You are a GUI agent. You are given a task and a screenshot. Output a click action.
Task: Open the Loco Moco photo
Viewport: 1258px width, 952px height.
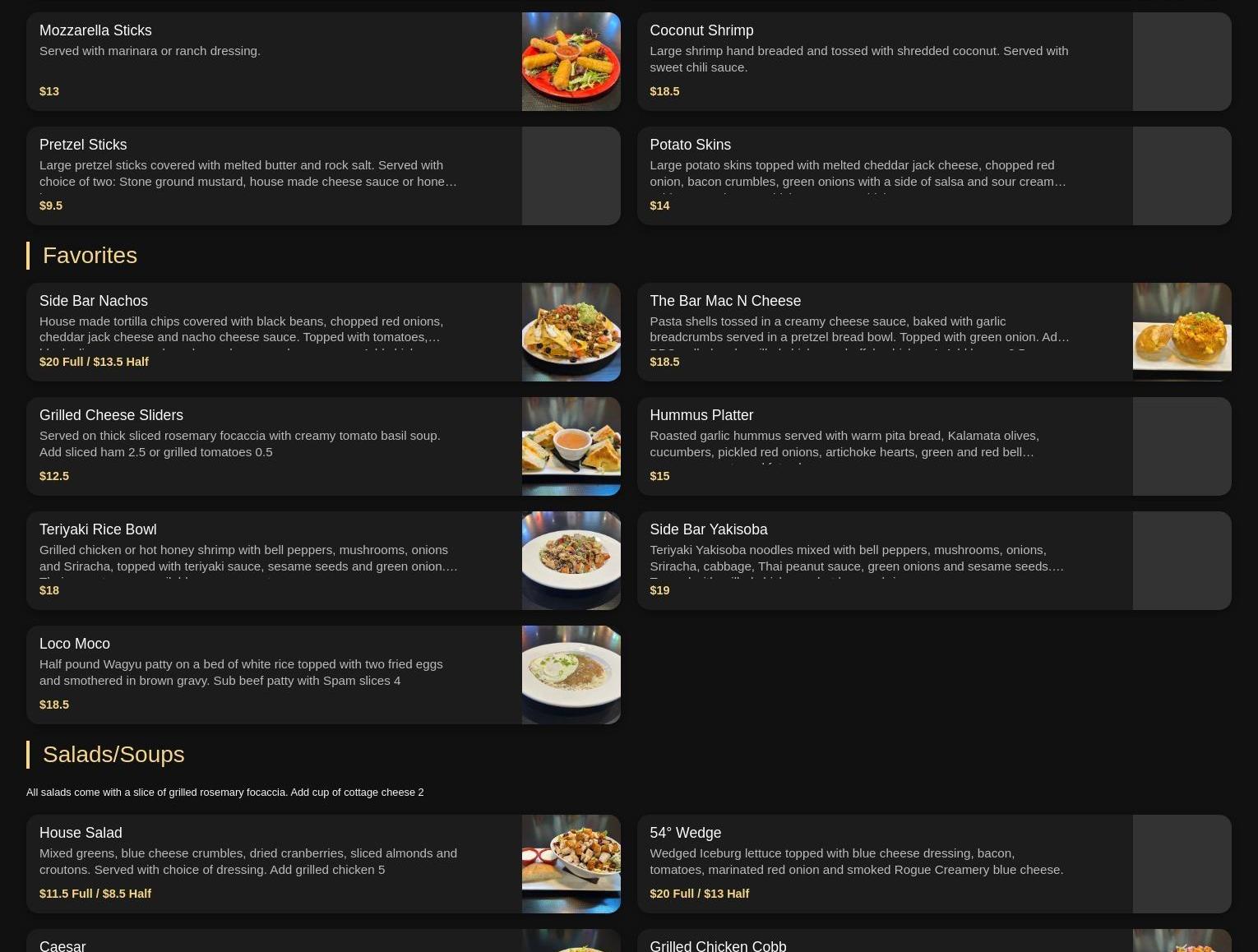571,675
